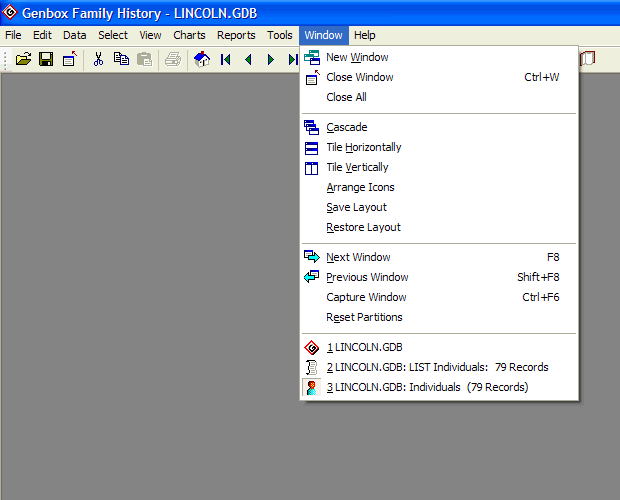Jump to first record arrow icon
620x500 pixels.
click(226, 59)
